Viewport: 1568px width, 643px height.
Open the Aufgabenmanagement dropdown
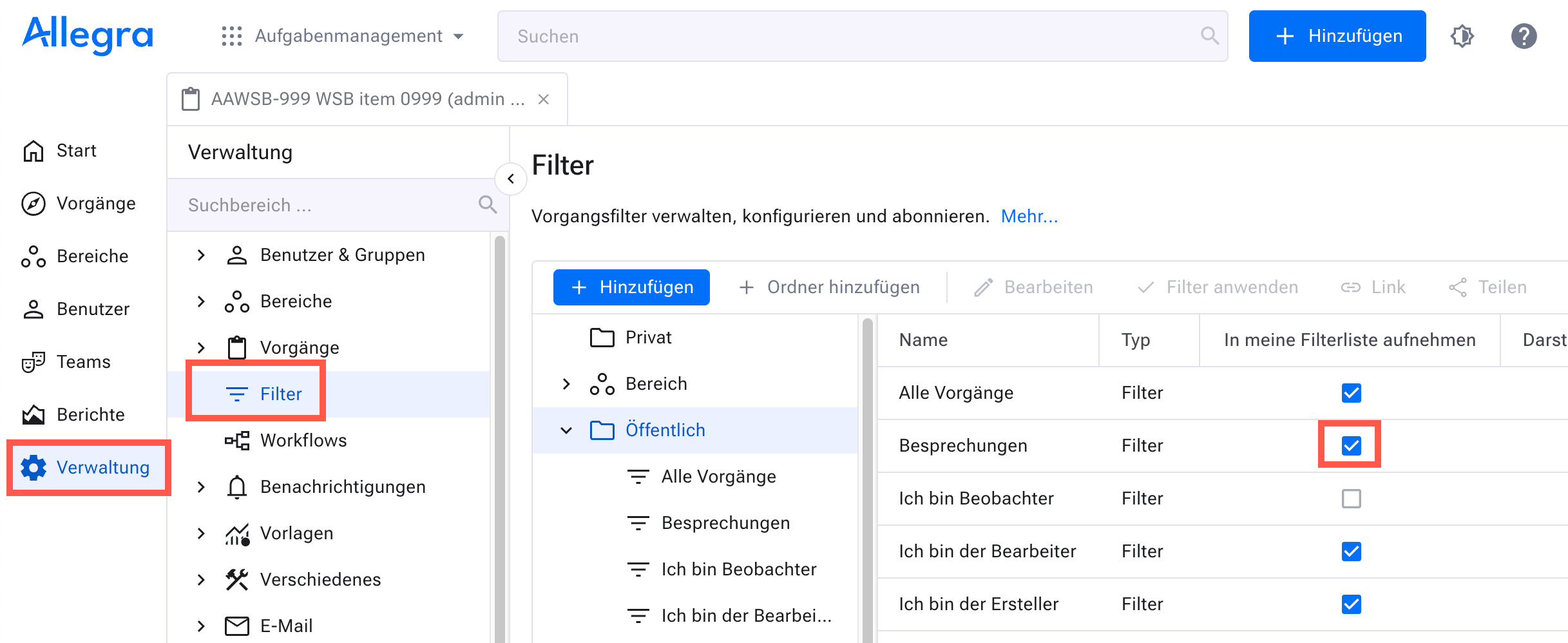[x=342, y=36]
